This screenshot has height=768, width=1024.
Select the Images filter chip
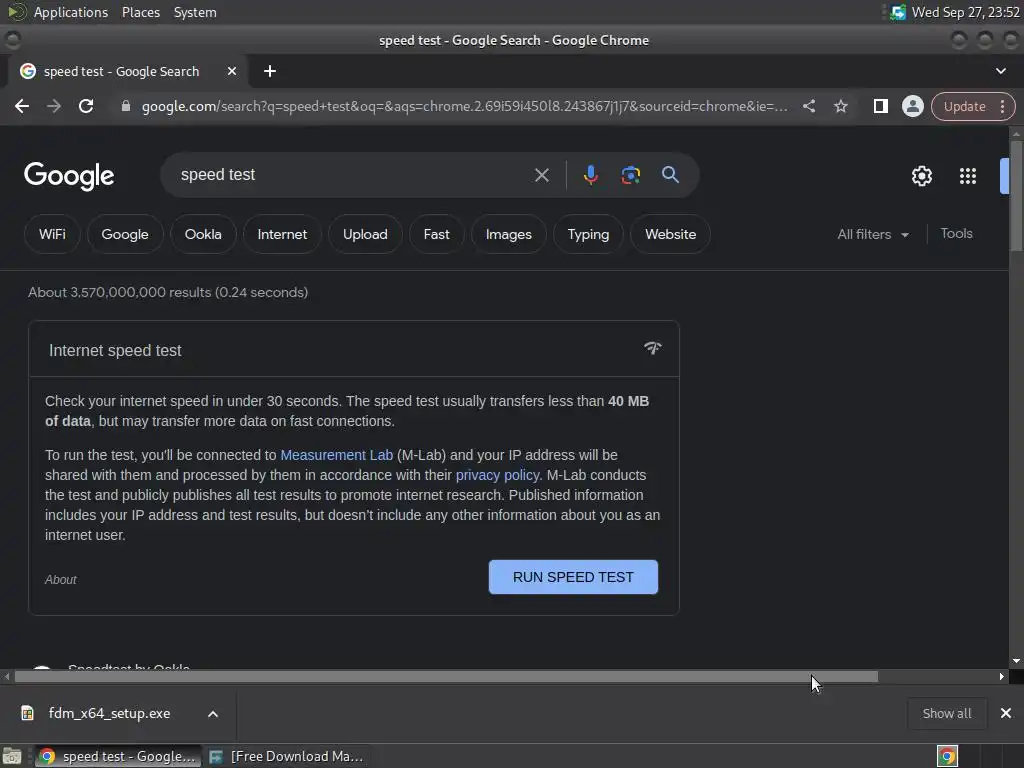[509, 234]
